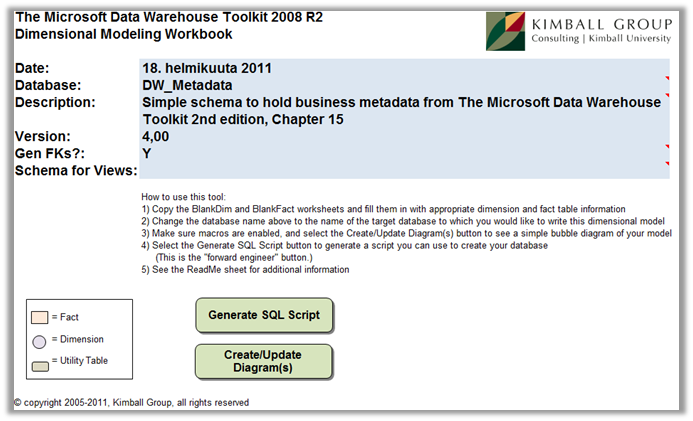The width and height of the screenshot is (693, 421).
Task: Click the Schema for Views label
Action: click(x=76, y=171)
